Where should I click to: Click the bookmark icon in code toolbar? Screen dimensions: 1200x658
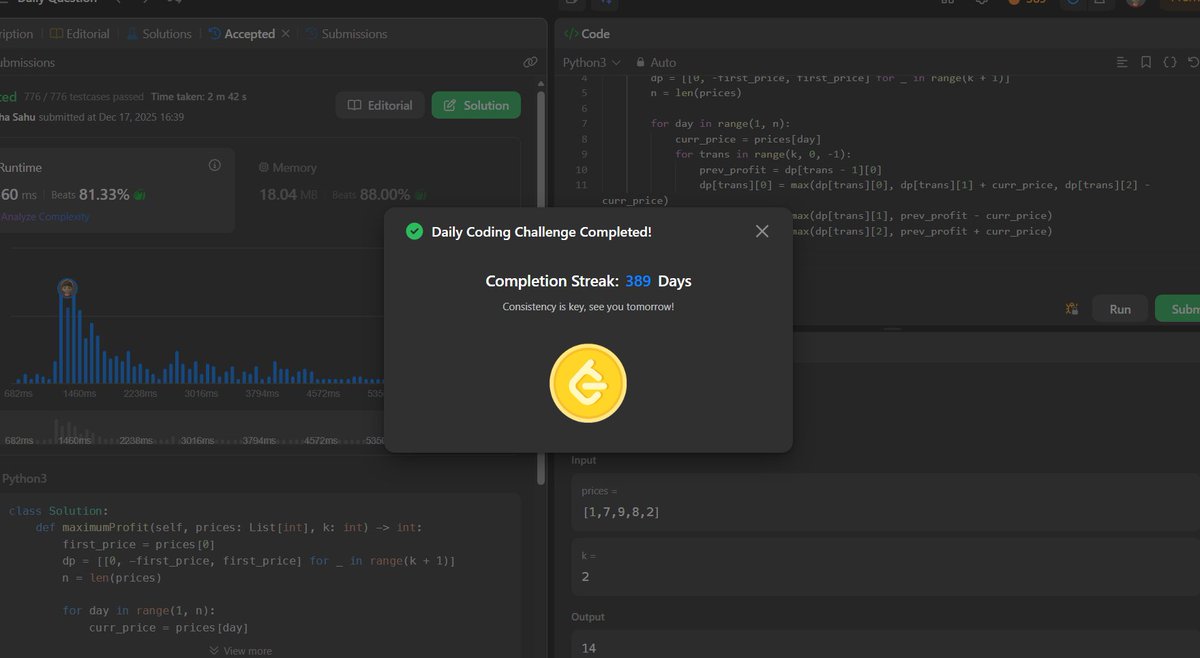pos(1146,62)
